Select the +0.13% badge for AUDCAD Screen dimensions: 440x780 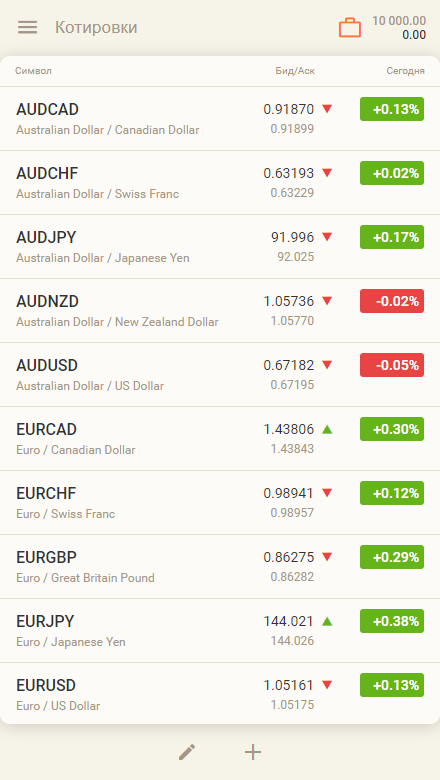pos(392,109)
